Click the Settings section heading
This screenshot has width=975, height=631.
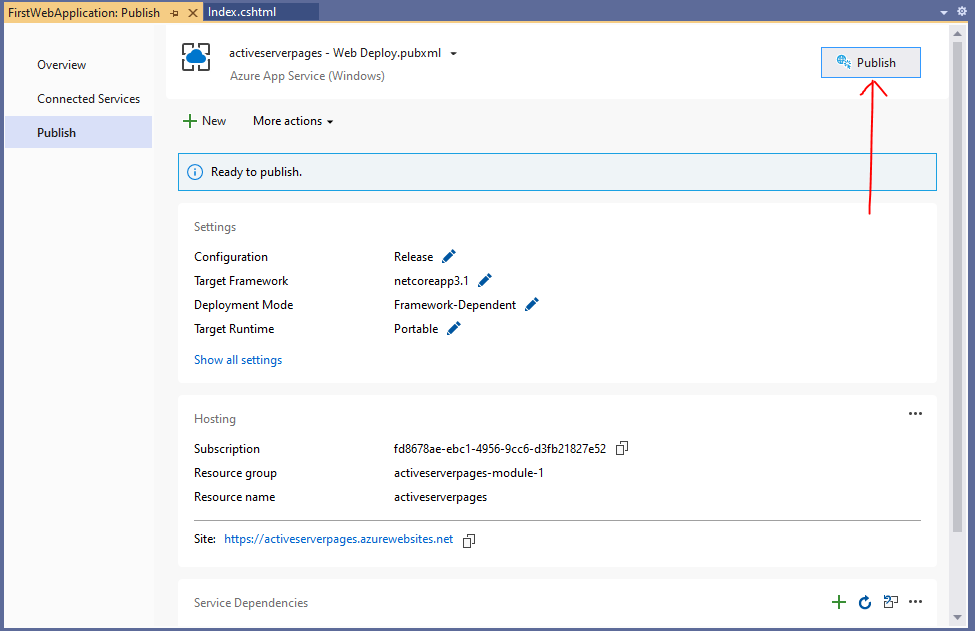(x=215, y=227)
